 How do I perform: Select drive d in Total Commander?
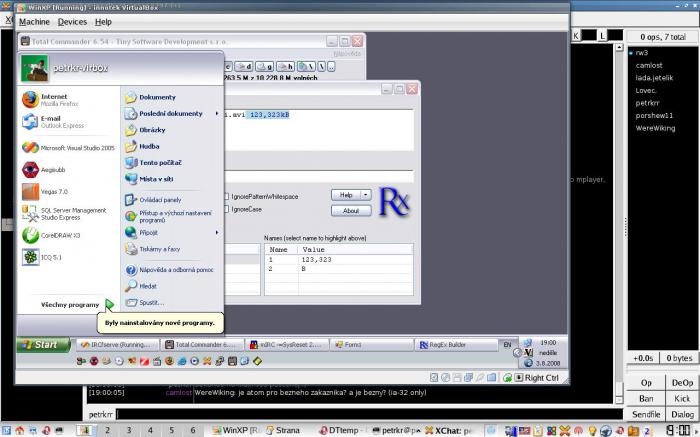click(244, 67)
